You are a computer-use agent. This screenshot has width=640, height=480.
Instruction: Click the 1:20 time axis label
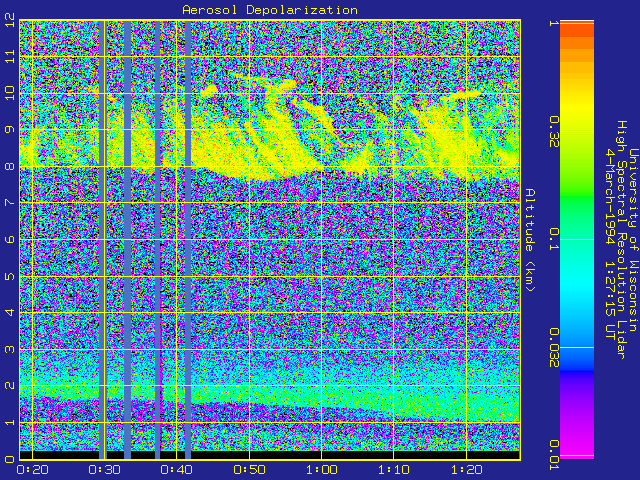466,470
